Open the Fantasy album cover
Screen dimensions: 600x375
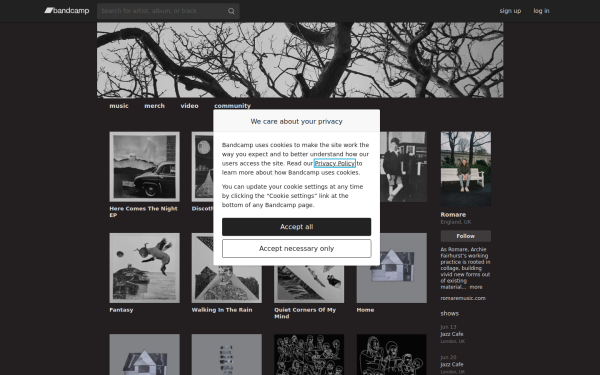pos(144,268)
